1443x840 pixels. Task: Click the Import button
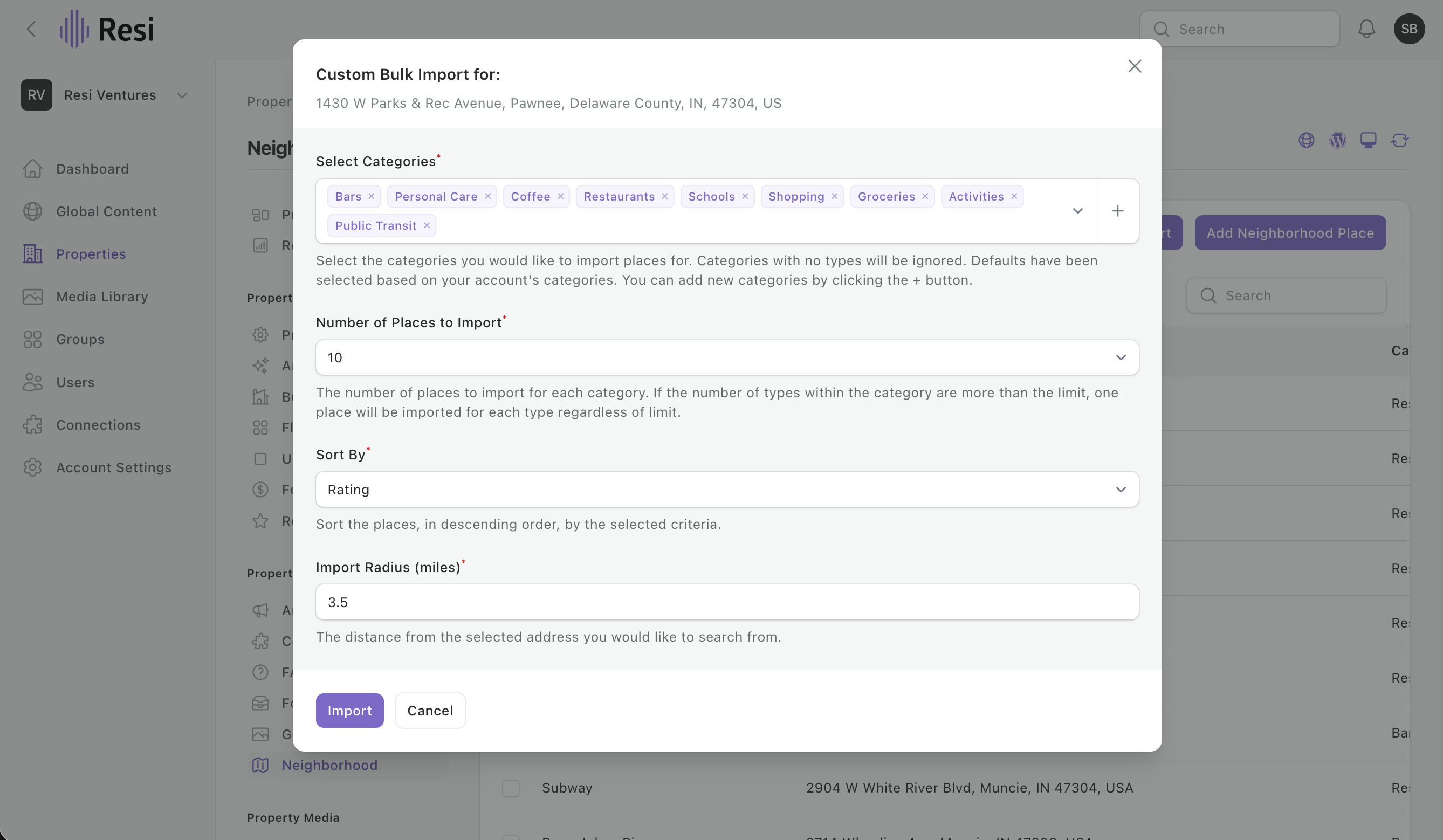(349, 711)
